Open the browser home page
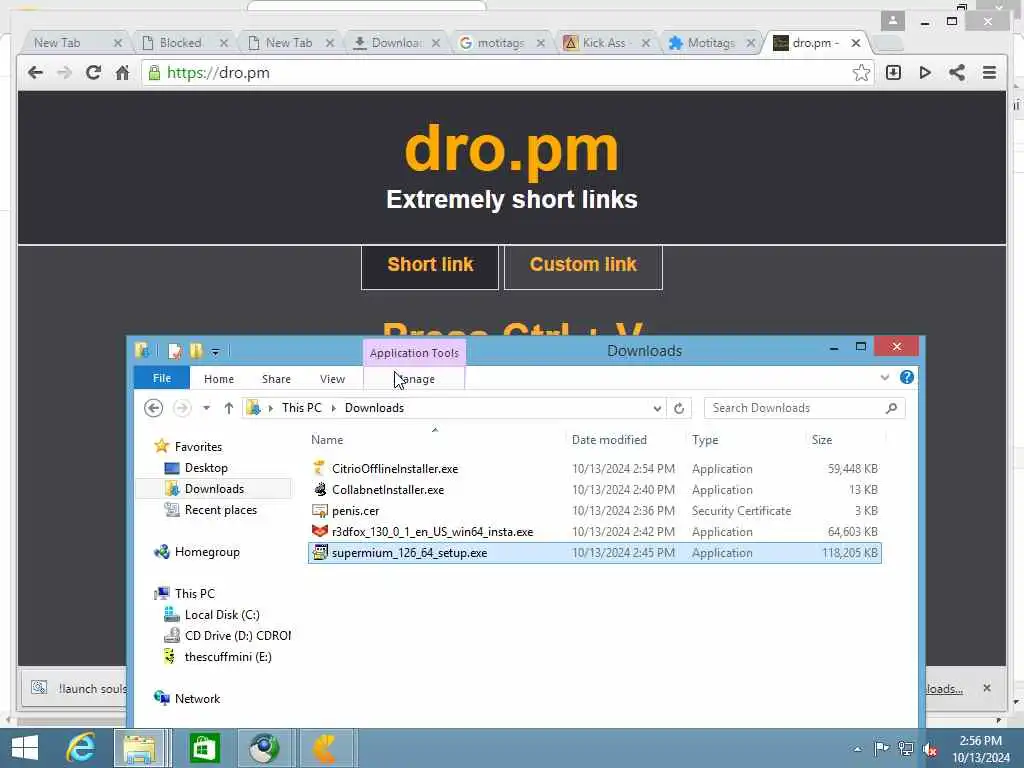This screenshot has height=768, width=1024. (122, 72)
